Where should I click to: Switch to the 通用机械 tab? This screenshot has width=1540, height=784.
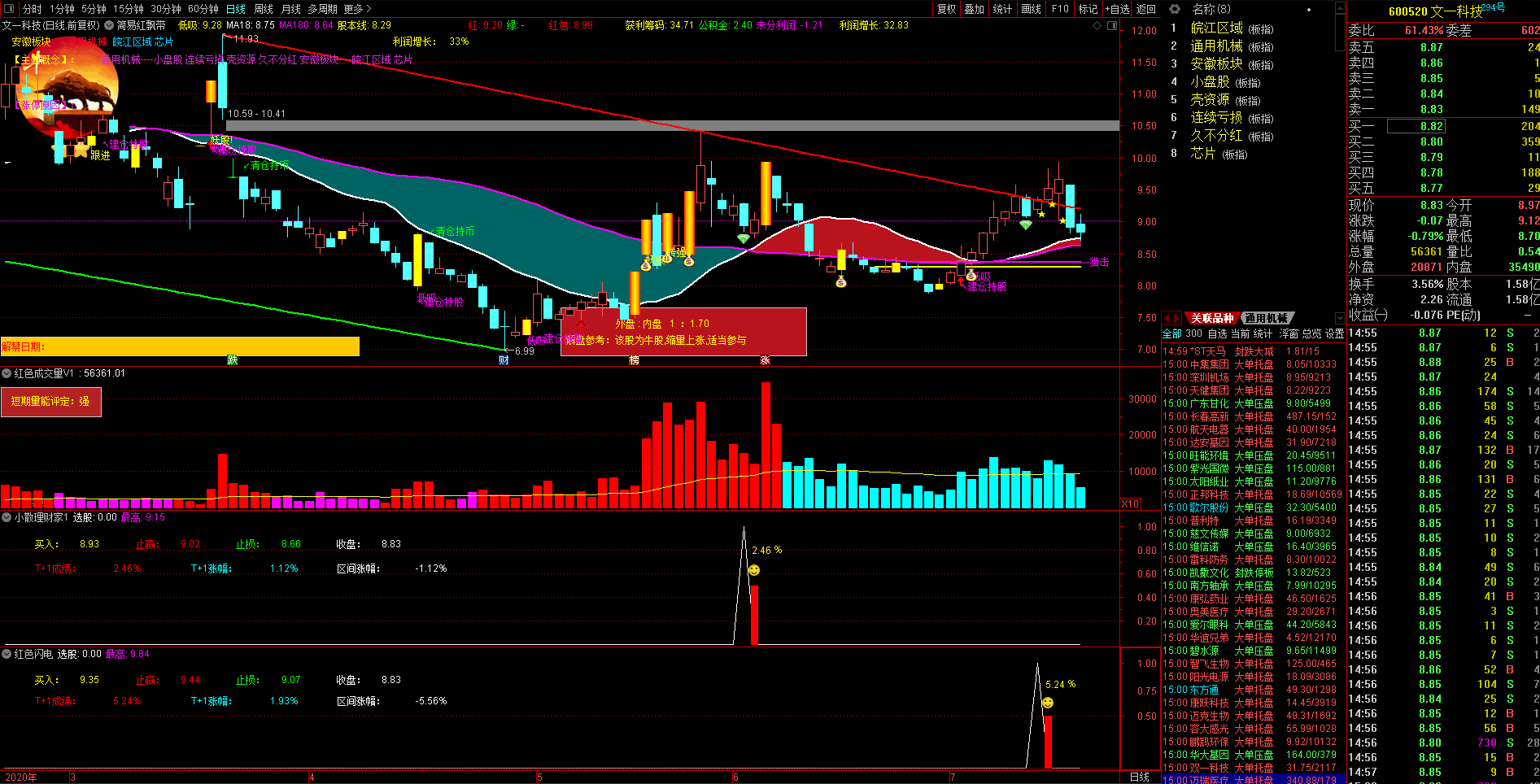(x=1266, y=318)
